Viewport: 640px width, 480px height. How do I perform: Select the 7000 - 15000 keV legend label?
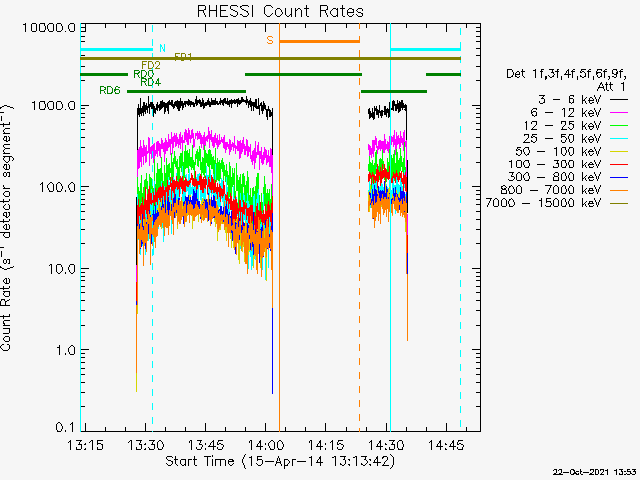(x=544, y=203)
